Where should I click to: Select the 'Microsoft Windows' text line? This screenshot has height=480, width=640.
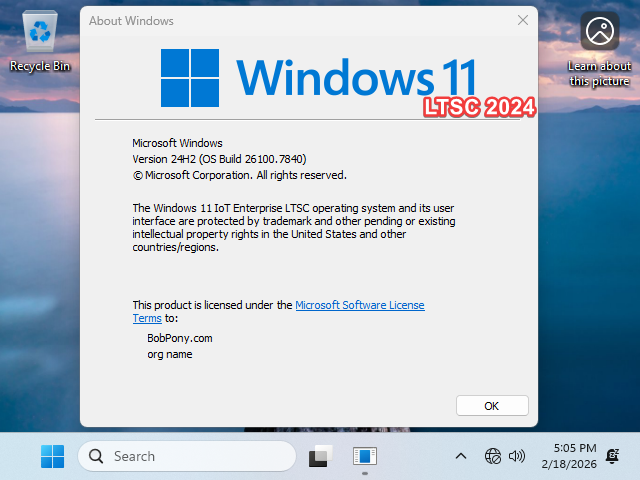click(177, 143)
